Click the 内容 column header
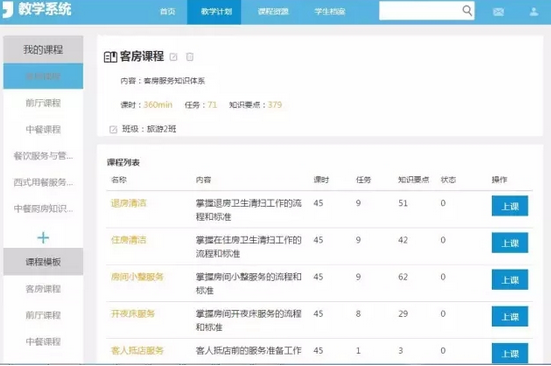This screenshot has height=366, width=551. tap(203, 180)
